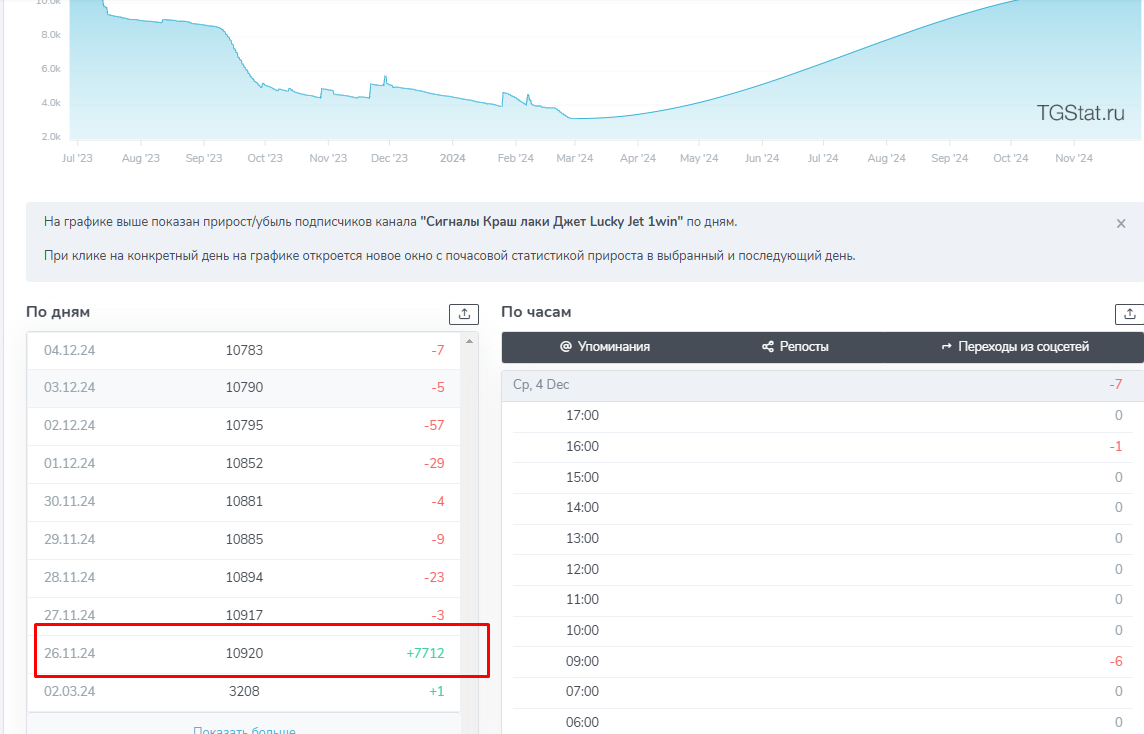
Task: Click the chart spike near Dec '23
Action: [385, 77]
